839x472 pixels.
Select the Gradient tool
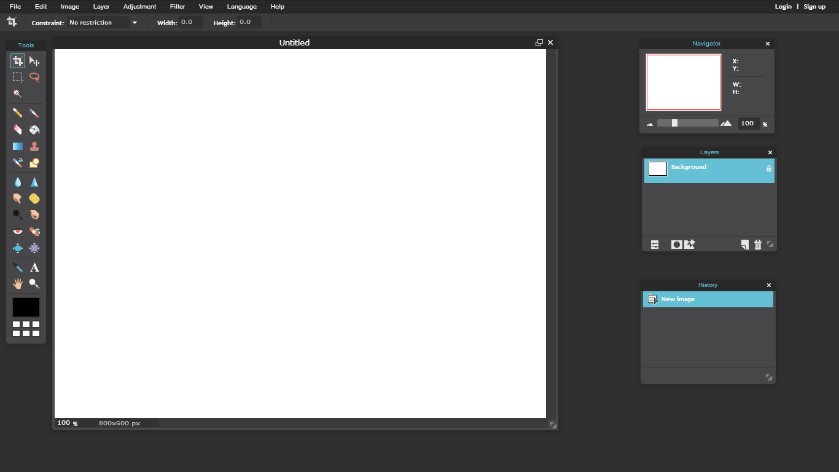click(18, 146)
